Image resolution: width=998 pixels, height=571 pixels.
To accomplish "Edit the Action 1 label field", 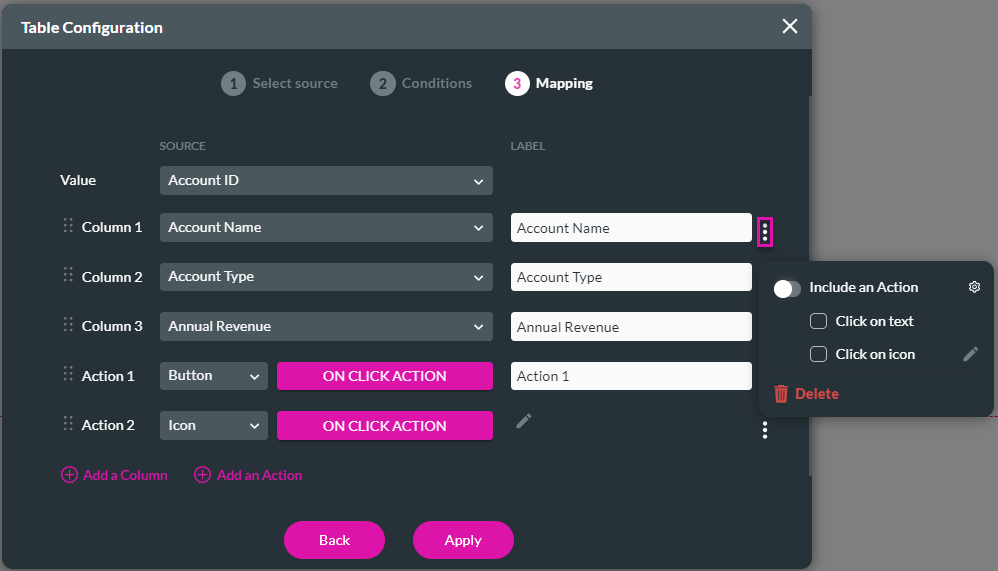I will tap(631, 376).
